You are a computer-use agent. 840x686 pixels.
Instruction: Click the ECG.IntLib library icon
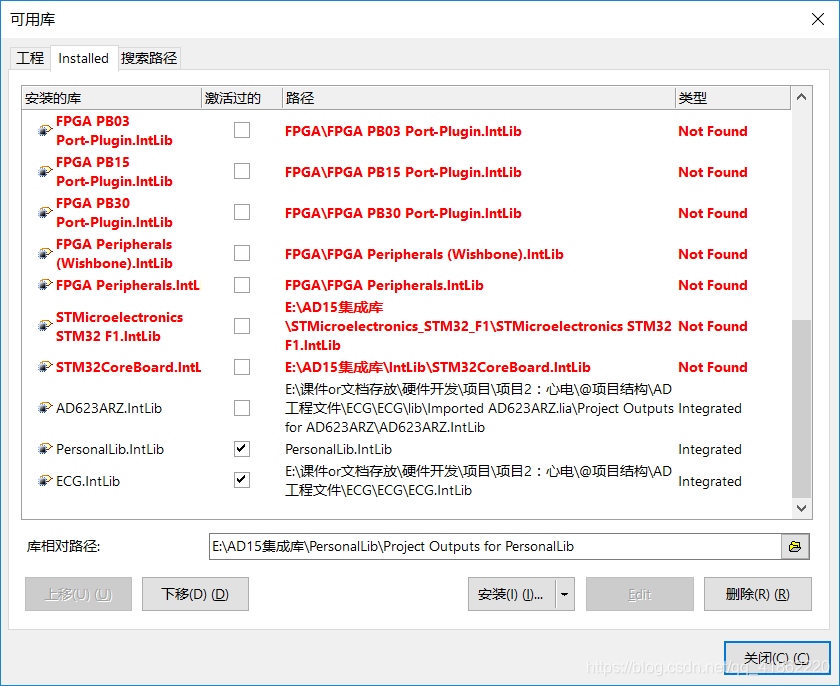tap(45, 481)
